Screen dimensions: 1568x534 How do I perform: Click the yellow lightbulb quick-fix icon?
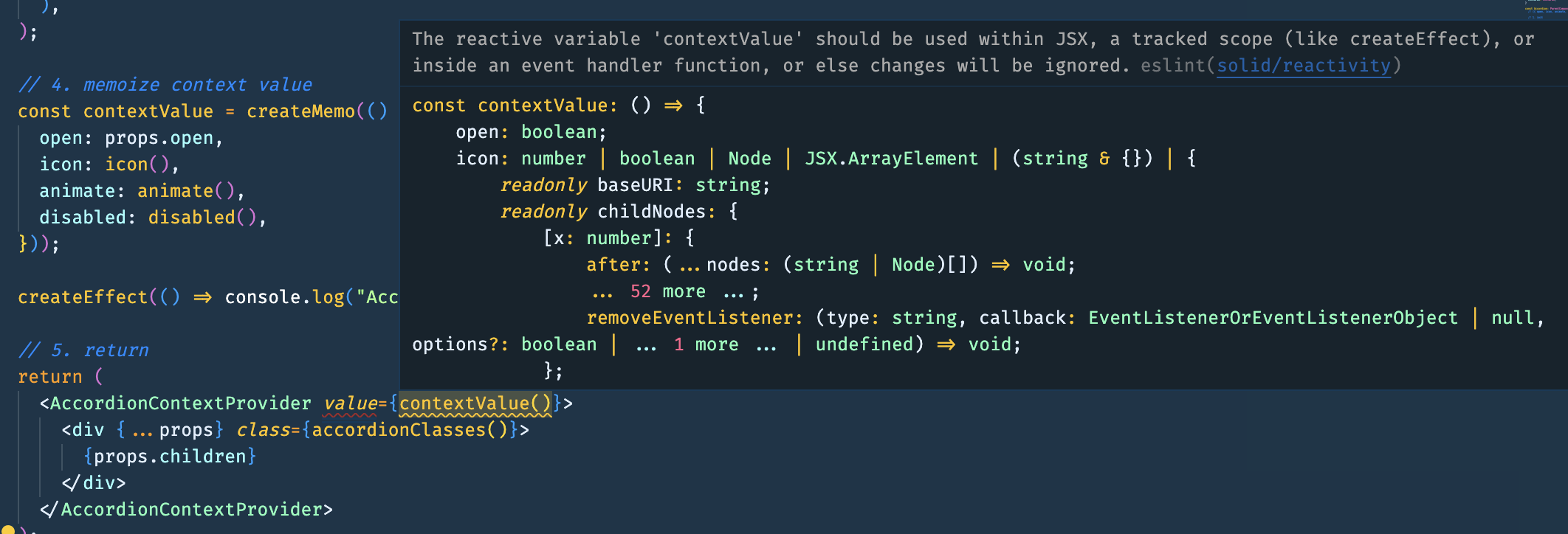(x=7, y=530)
